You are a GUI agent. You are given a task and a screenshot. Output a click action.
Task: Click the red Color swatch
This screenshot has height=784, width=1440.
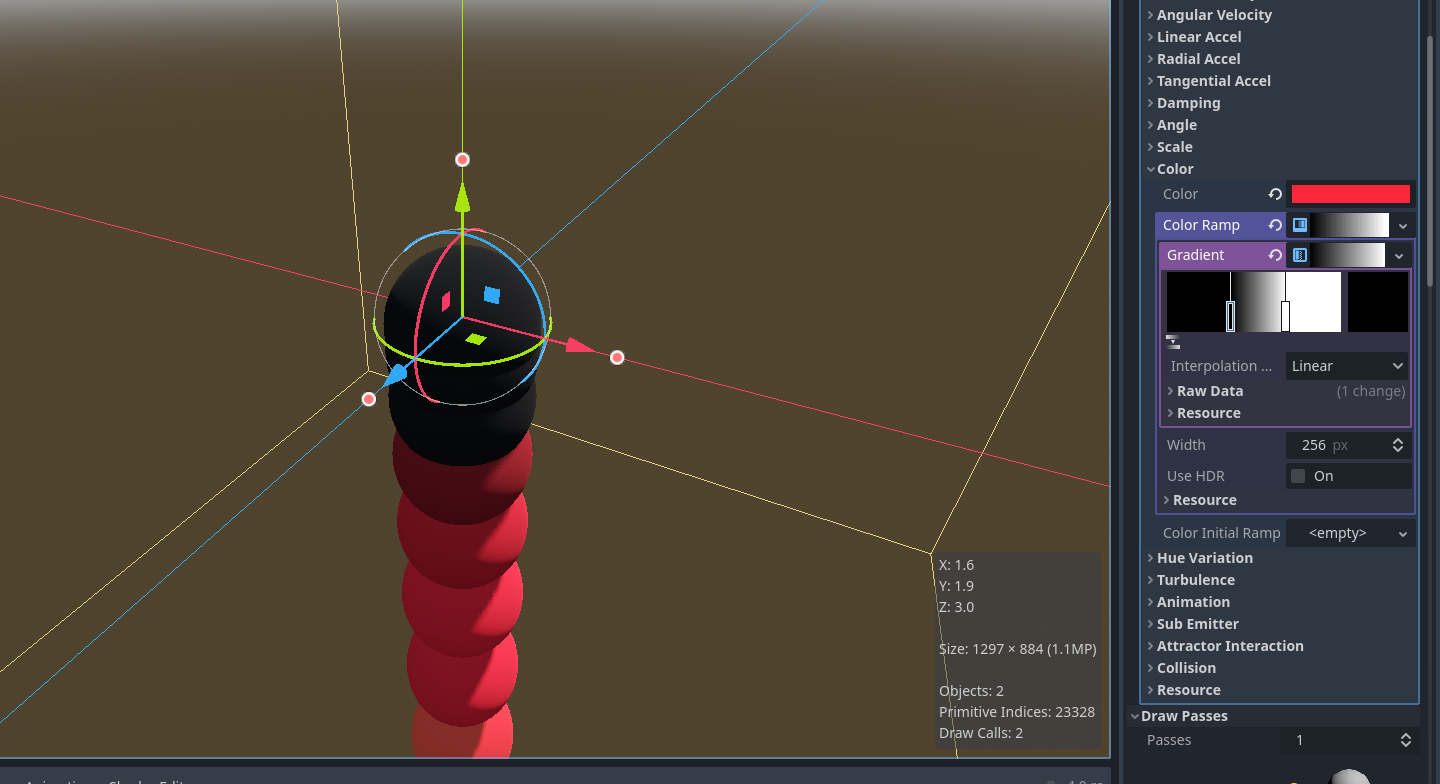click(x=1350, y=193)
